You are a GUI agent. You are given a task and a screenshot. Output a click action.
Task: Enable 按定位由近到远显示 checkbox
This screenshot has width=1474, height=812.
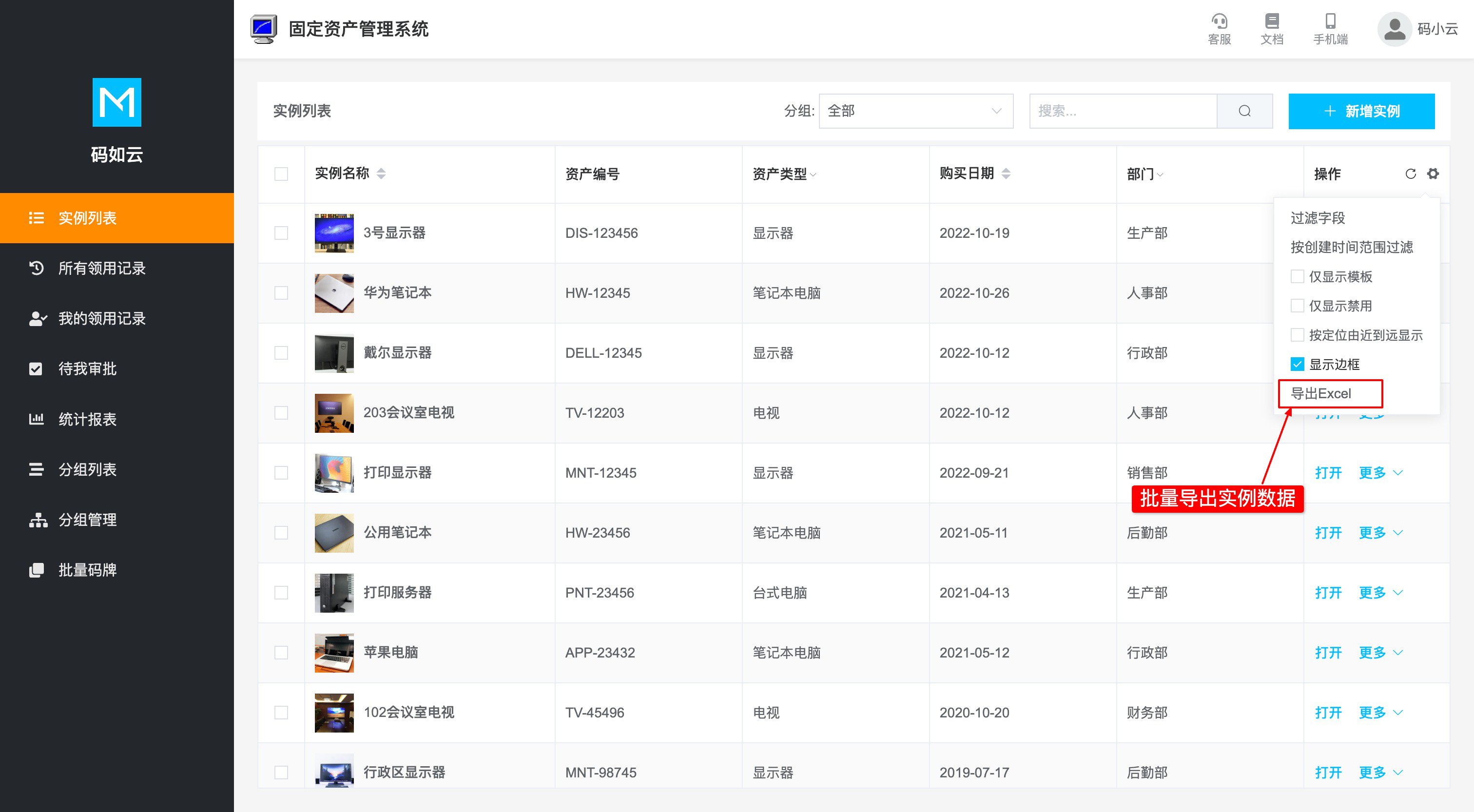(x=1297, y=335)
